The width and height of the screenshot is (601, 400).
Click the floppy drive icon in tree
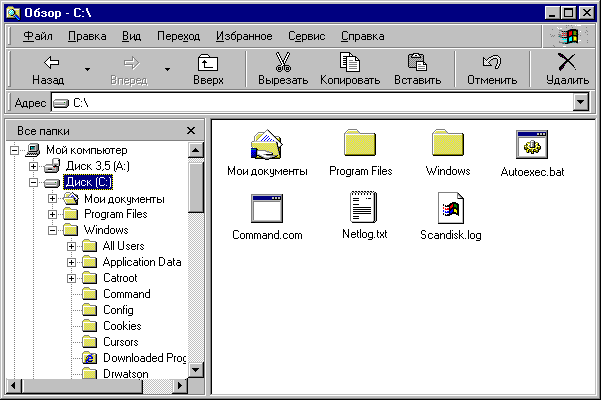pos(52,166)
